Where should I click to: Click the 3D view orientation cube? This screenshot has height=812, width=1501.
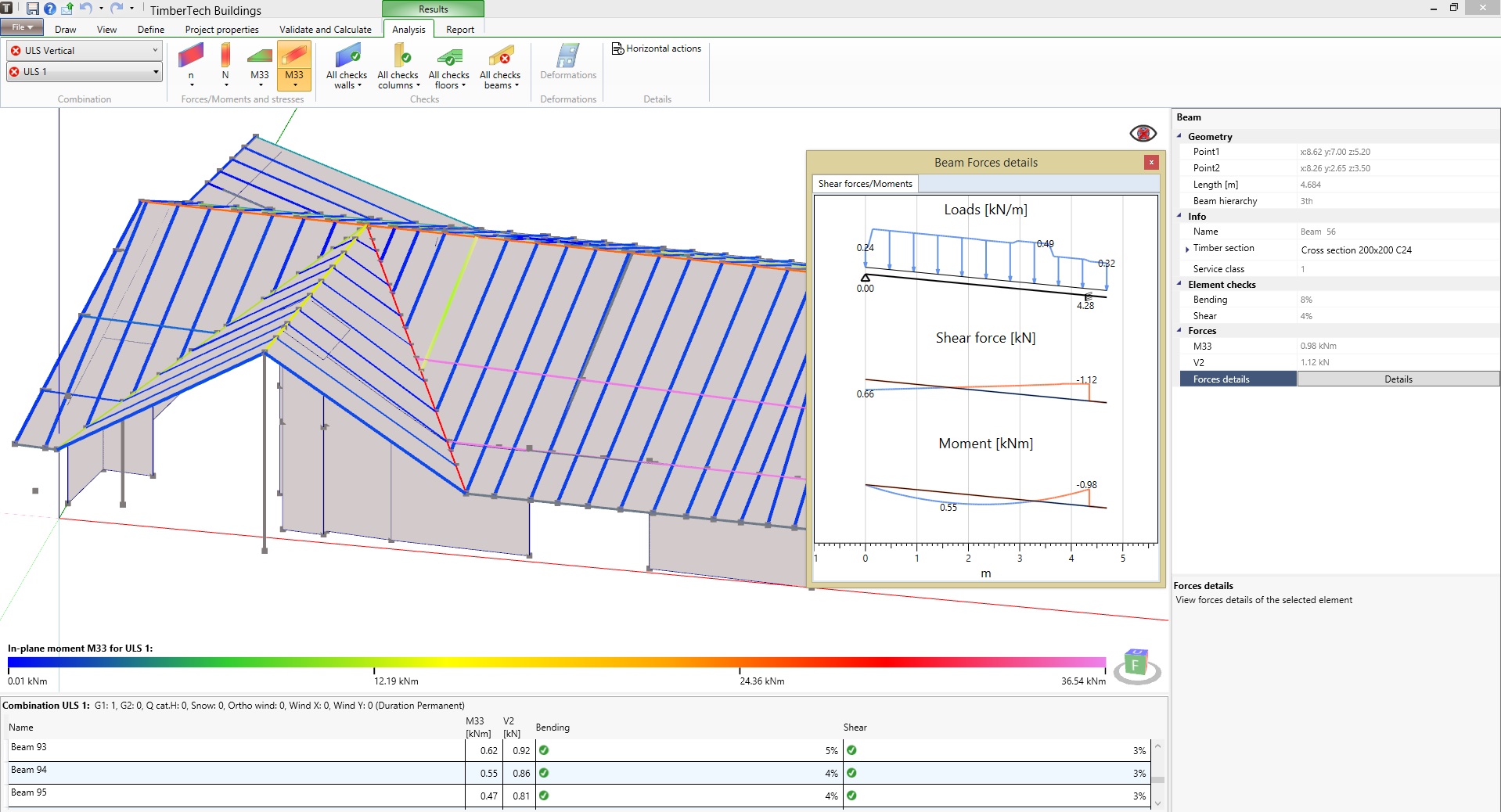pyautogui.click(x=1136, y=665)
